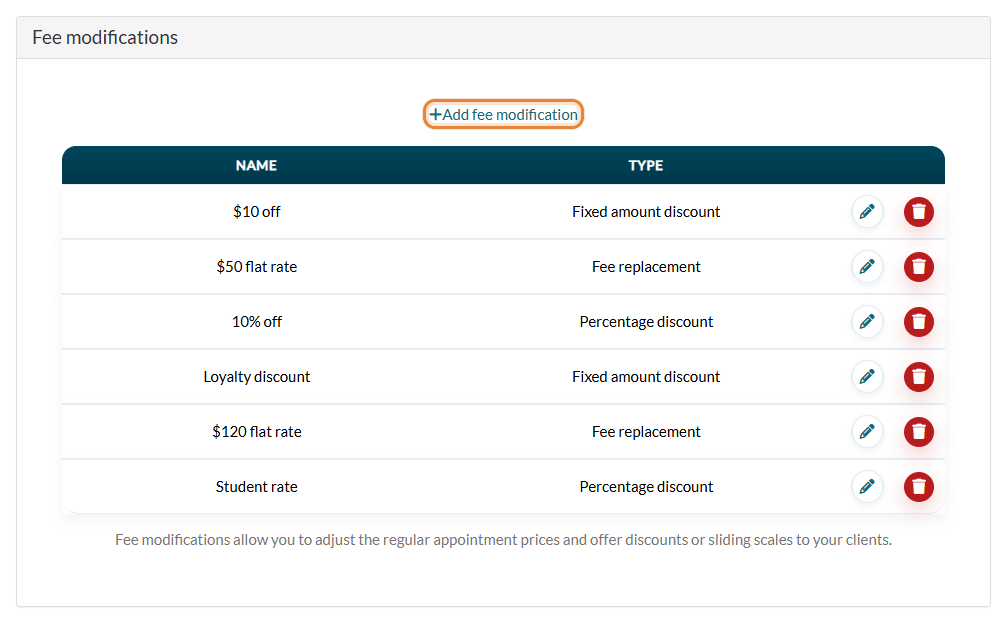Select the "10% off" name cell
This screenshot has height=622, width=1007.
pos(257,322)
